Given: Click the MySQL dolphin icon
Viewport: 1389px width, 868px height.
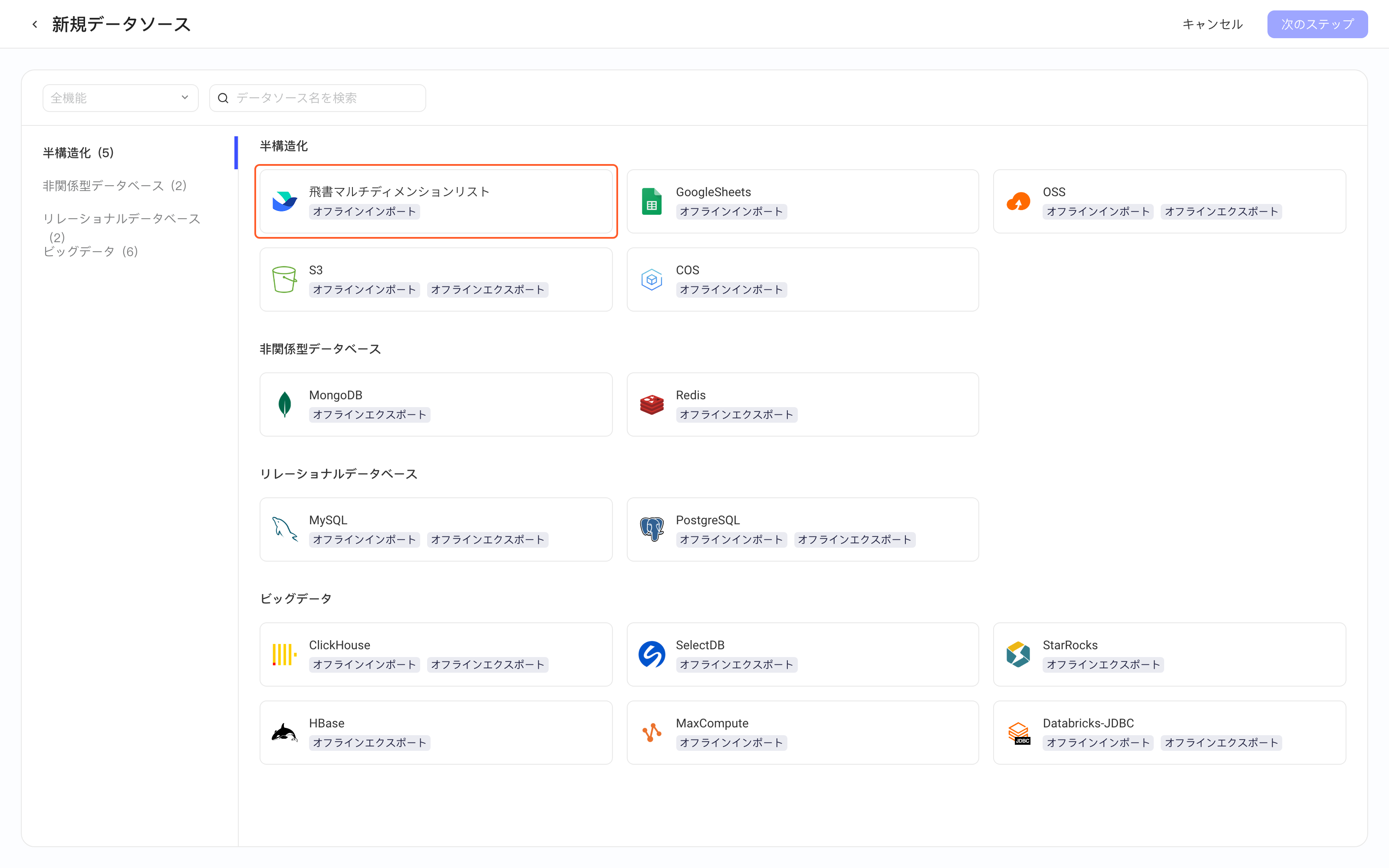Looking at the screenshot, I should pos(285,529).
